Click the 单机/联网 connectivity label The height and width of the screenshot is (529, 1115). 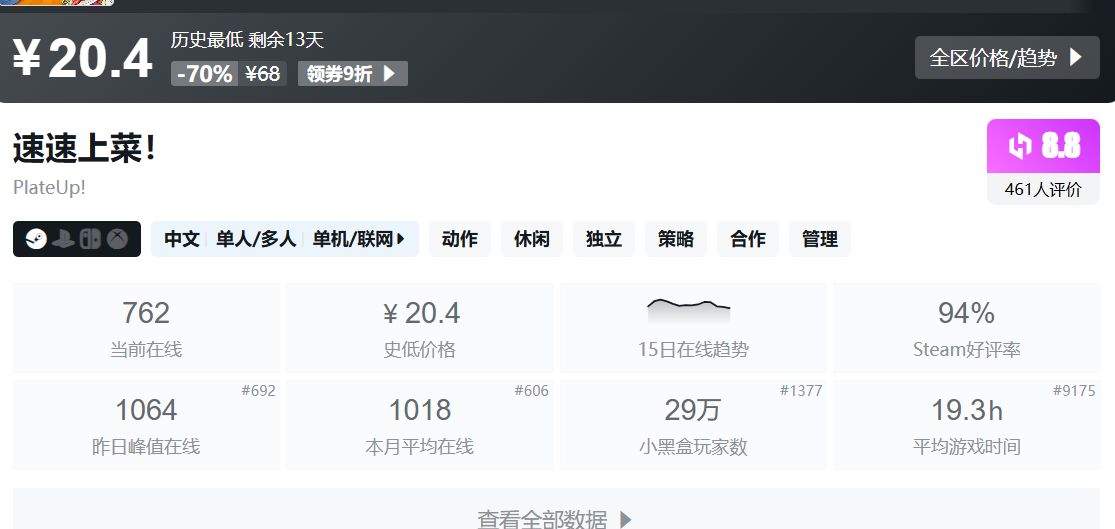click(353, 239)
